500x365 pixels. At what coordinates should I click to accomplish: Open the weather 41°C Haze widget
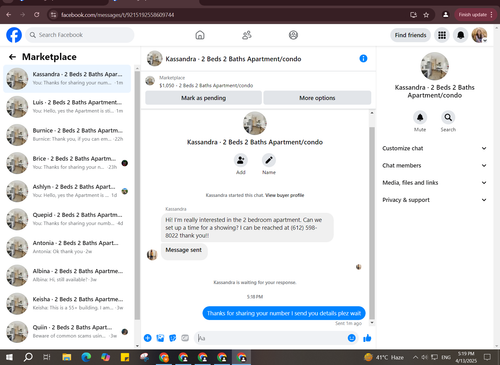tap(384, 357)
